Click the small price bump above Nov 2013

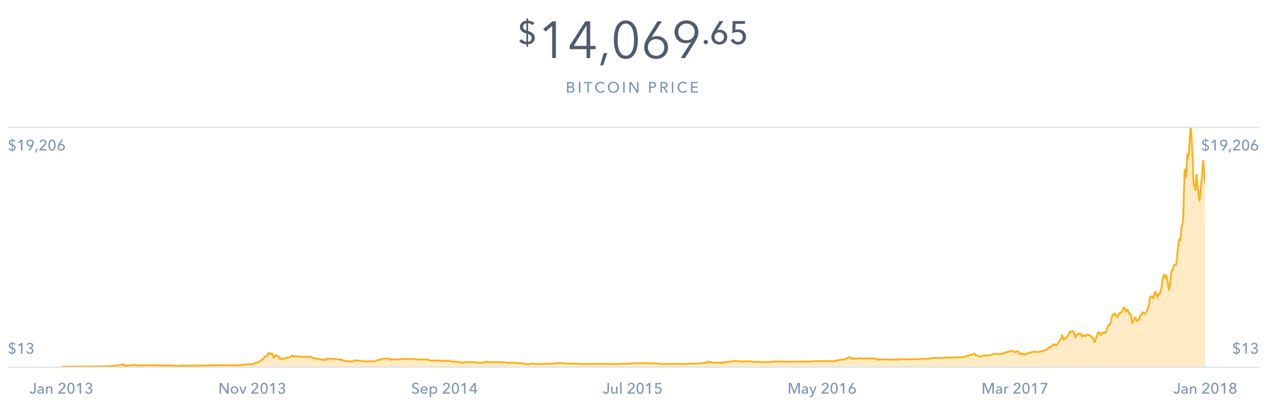[269, 353]
